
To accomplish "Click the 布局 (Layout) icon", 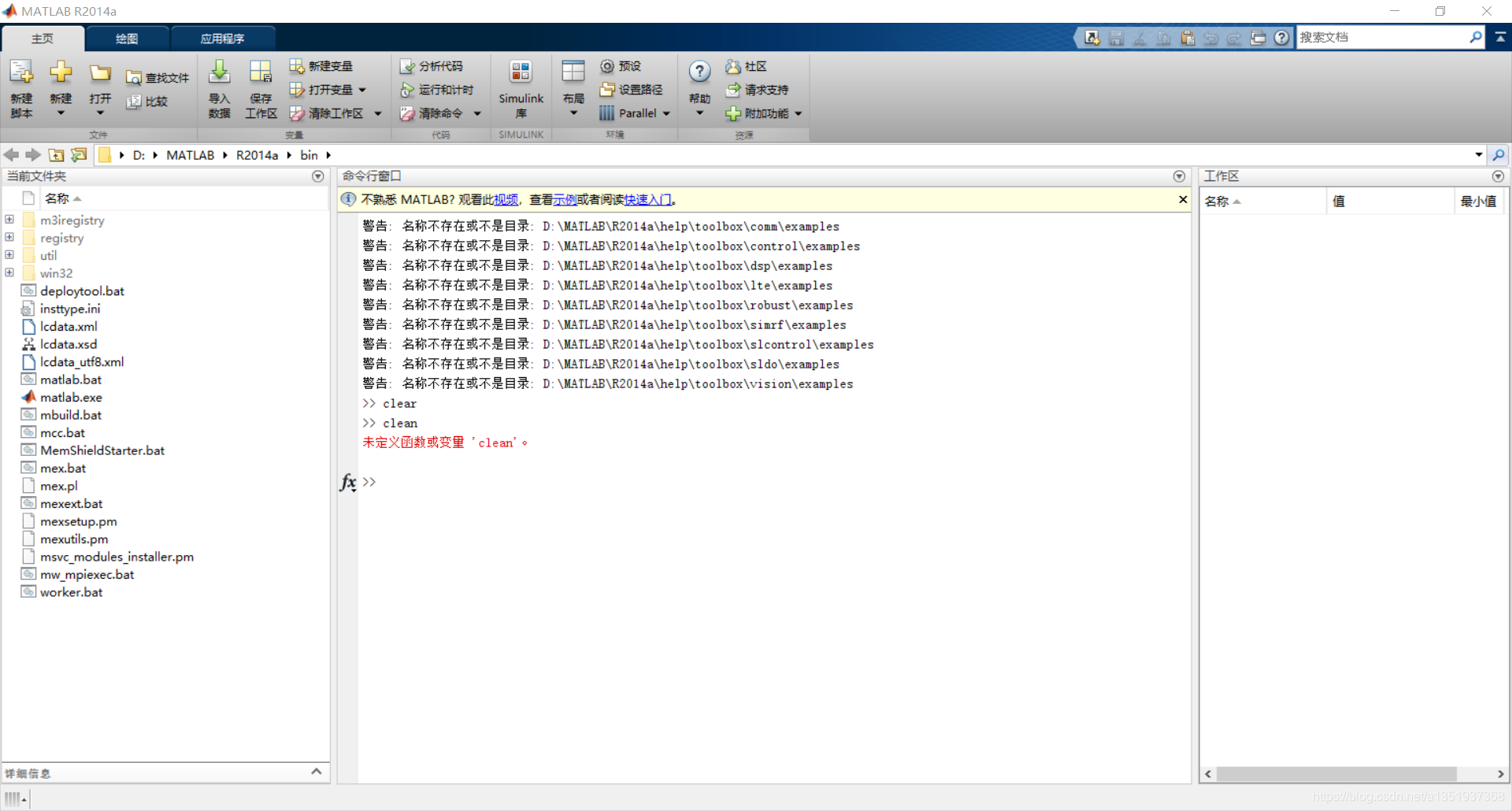I will pos(573,72).
